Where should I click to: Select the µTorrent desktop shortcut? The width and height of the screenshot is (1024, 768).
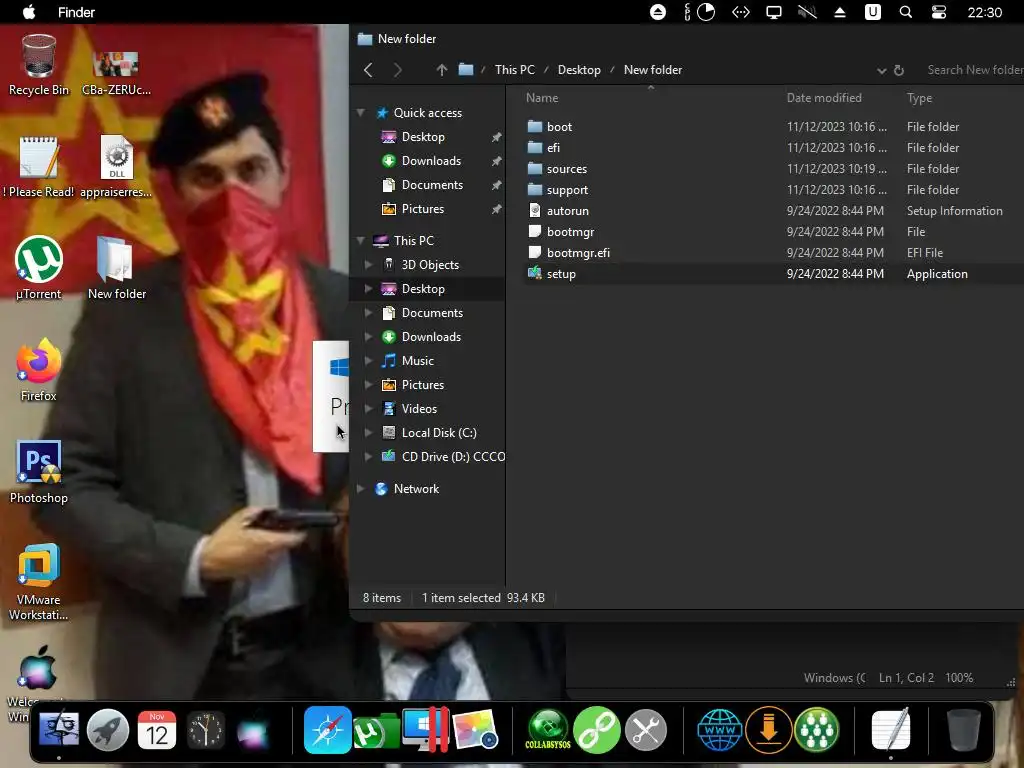[39, 268]
